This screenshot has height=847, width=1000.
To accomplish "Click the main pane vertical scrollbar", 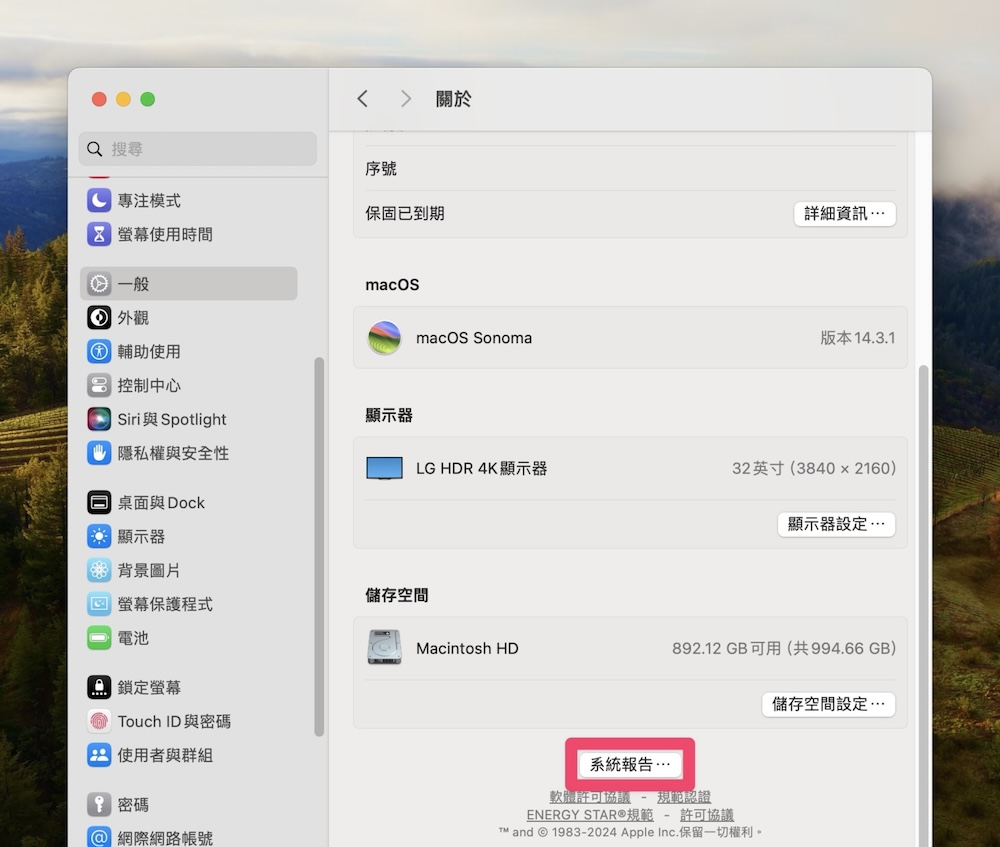I will [923, 606].
